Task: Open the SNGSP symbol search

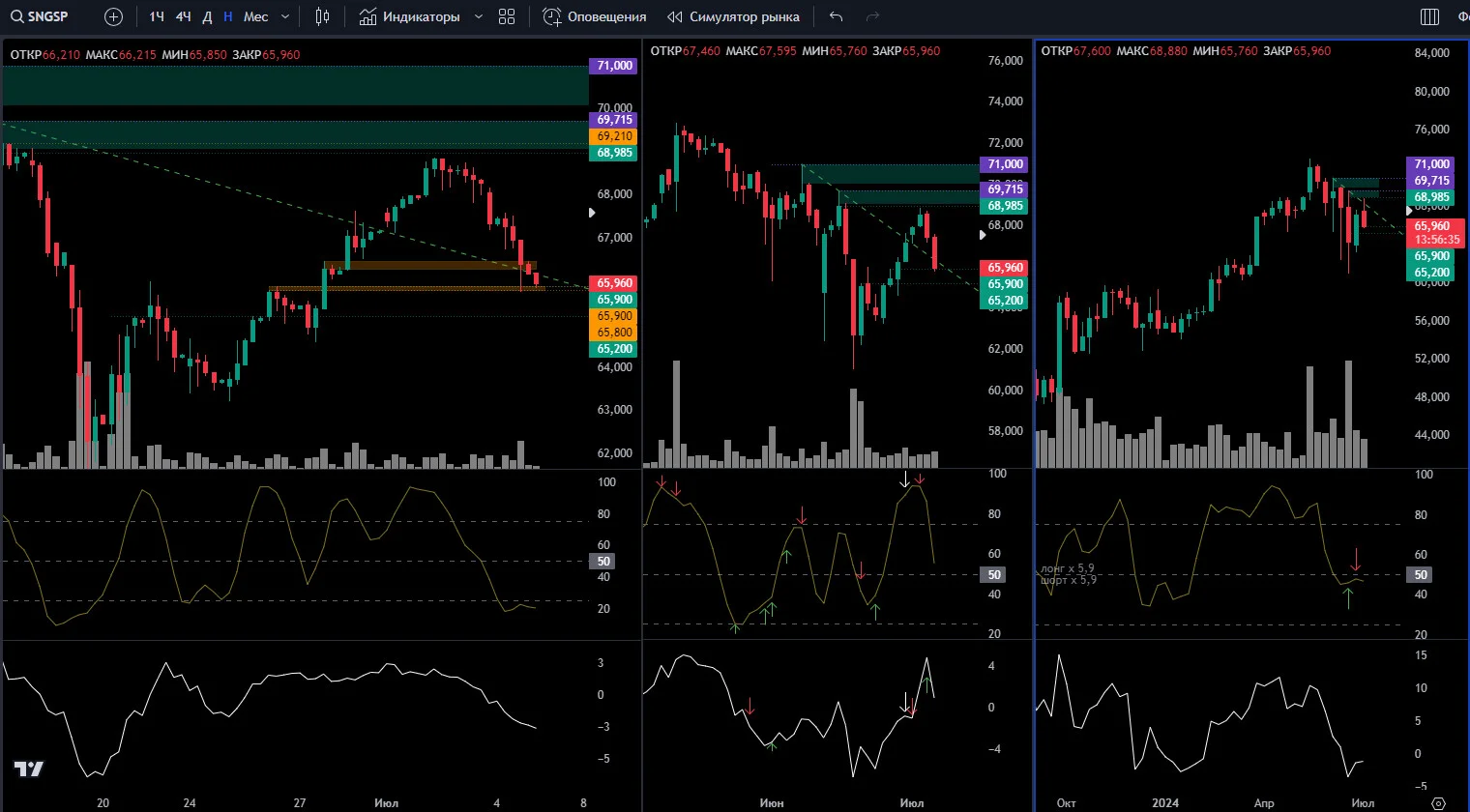Action: click(x=41, y=16)
